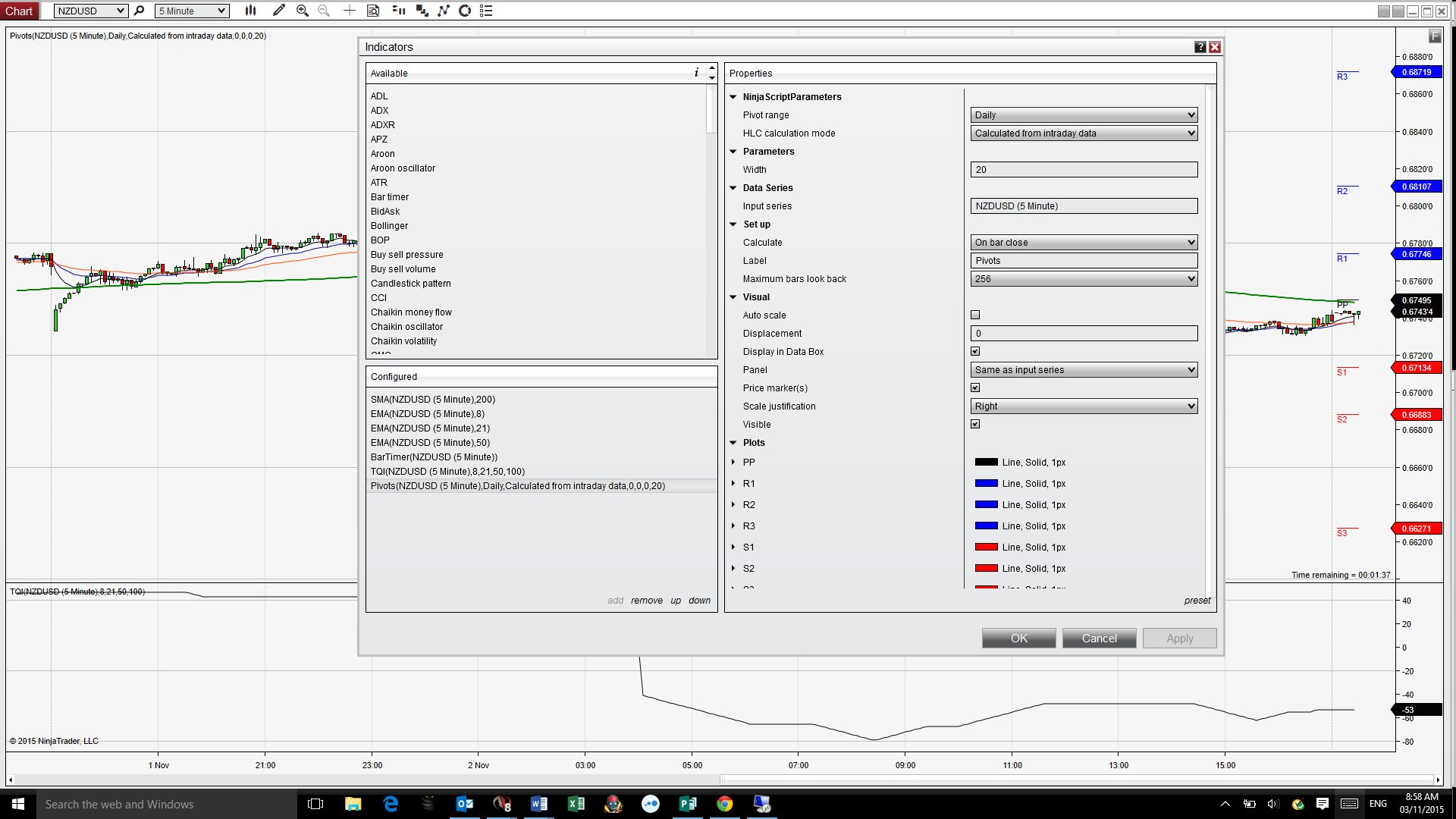Uncheck Display in Data Box

pos(975,351)
